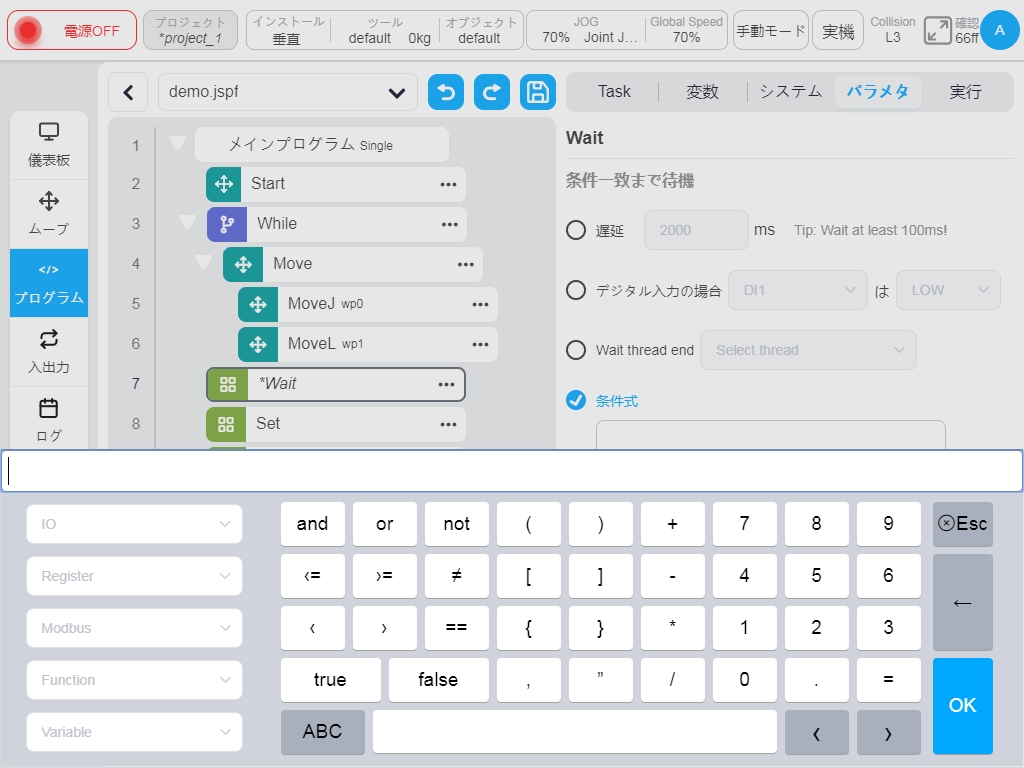Open the IO dropdown in keyboard
1024x768 pixels.
pos(135,524)
